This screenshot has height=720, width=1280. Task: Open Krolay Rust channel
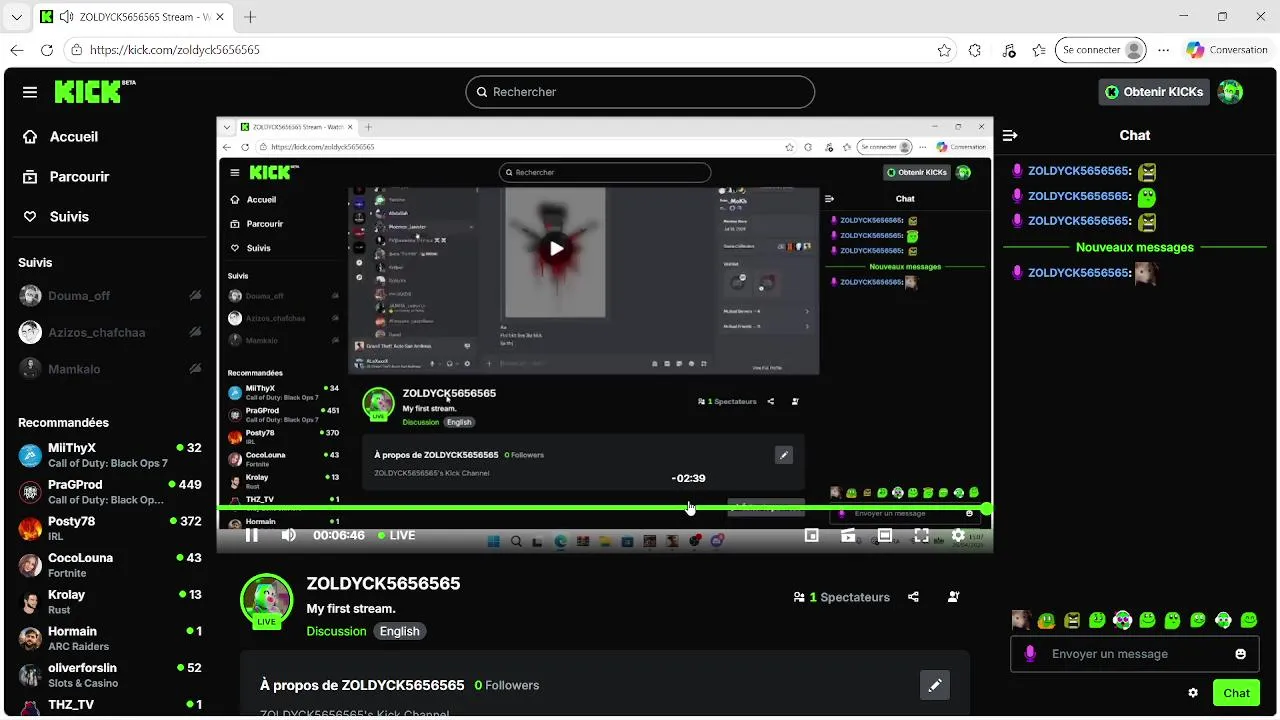pyautogui.click(x=110, y=602)
